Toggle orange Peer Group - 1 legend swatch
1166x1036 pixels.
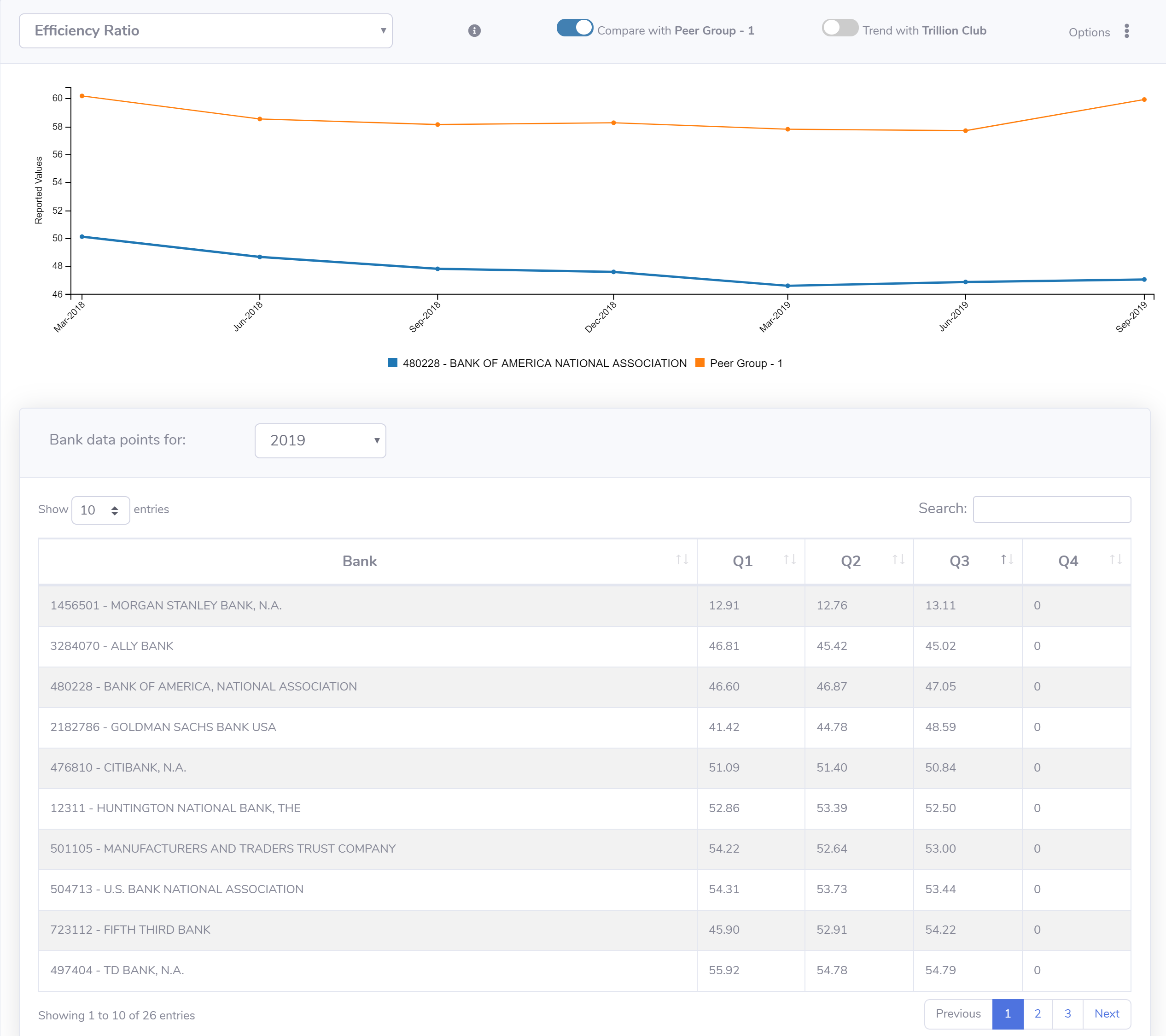[x=700, y=363]
